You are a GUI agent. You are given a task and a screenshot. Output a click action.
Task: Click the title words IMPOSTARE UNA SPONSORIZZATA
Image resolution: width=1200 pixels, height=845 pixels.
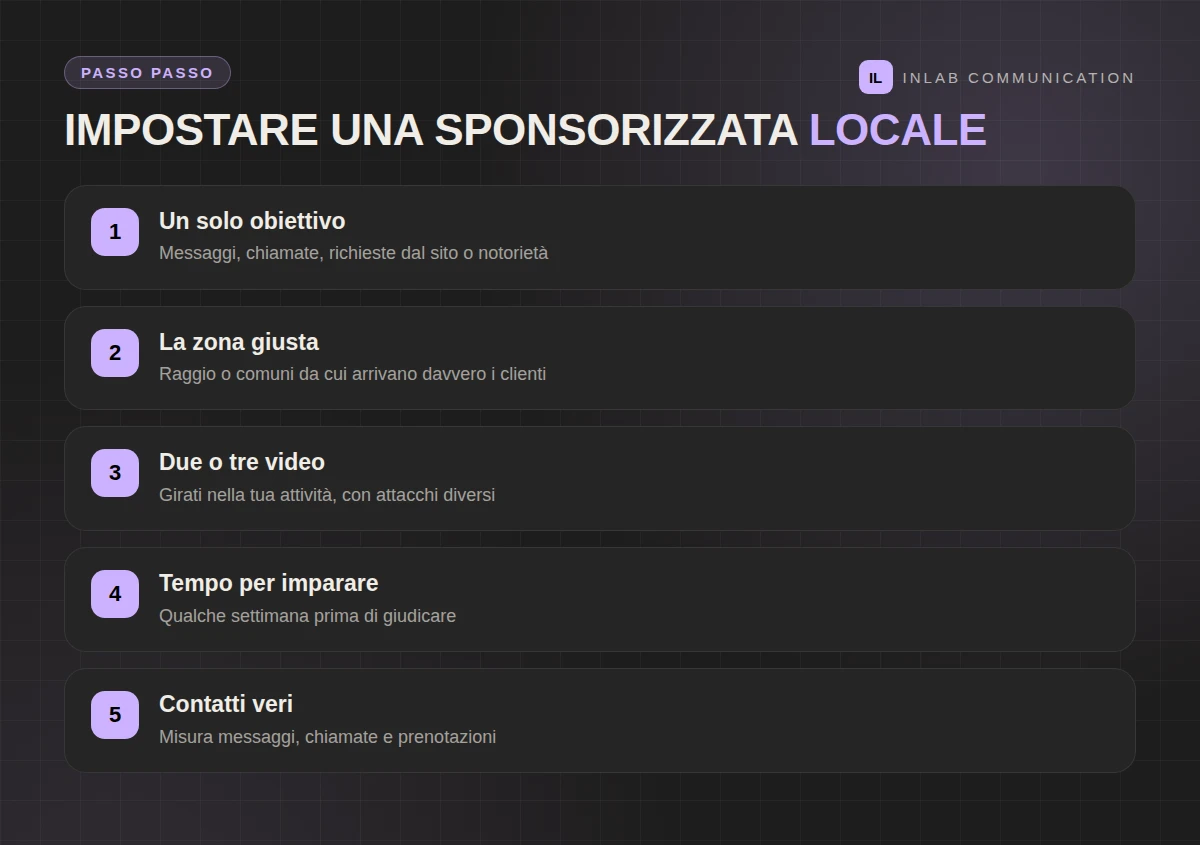[431, 130]
